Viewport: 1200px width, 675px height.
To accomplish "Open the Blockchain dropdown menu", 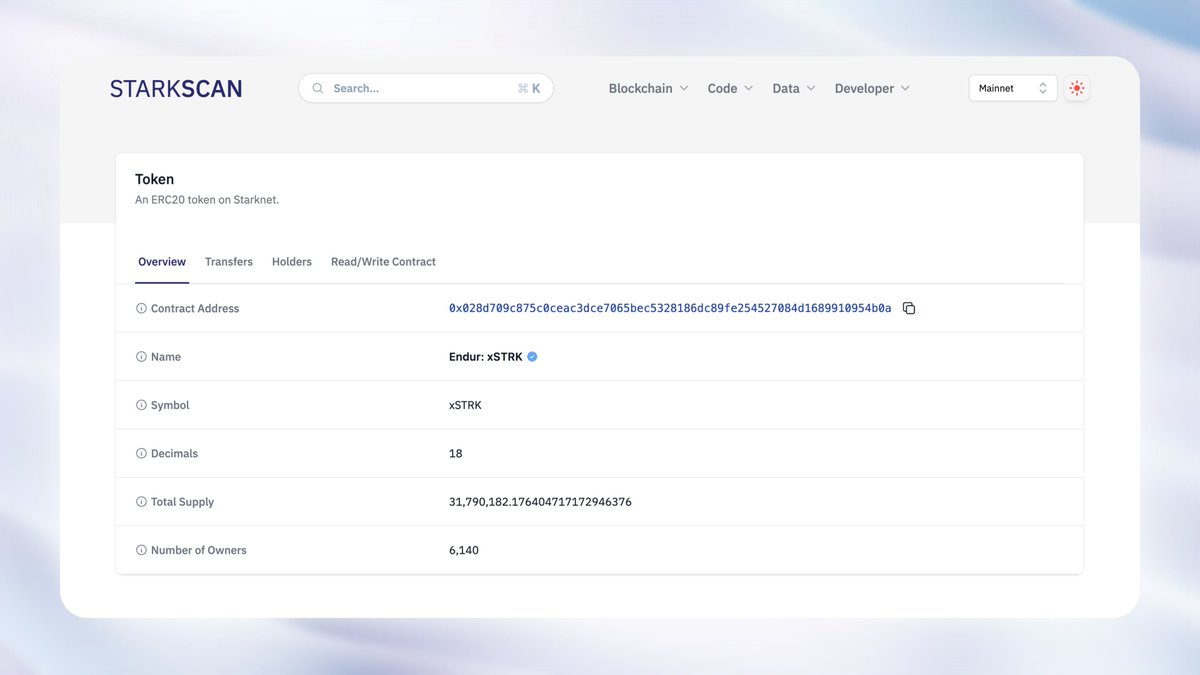I will click(648, 88).
